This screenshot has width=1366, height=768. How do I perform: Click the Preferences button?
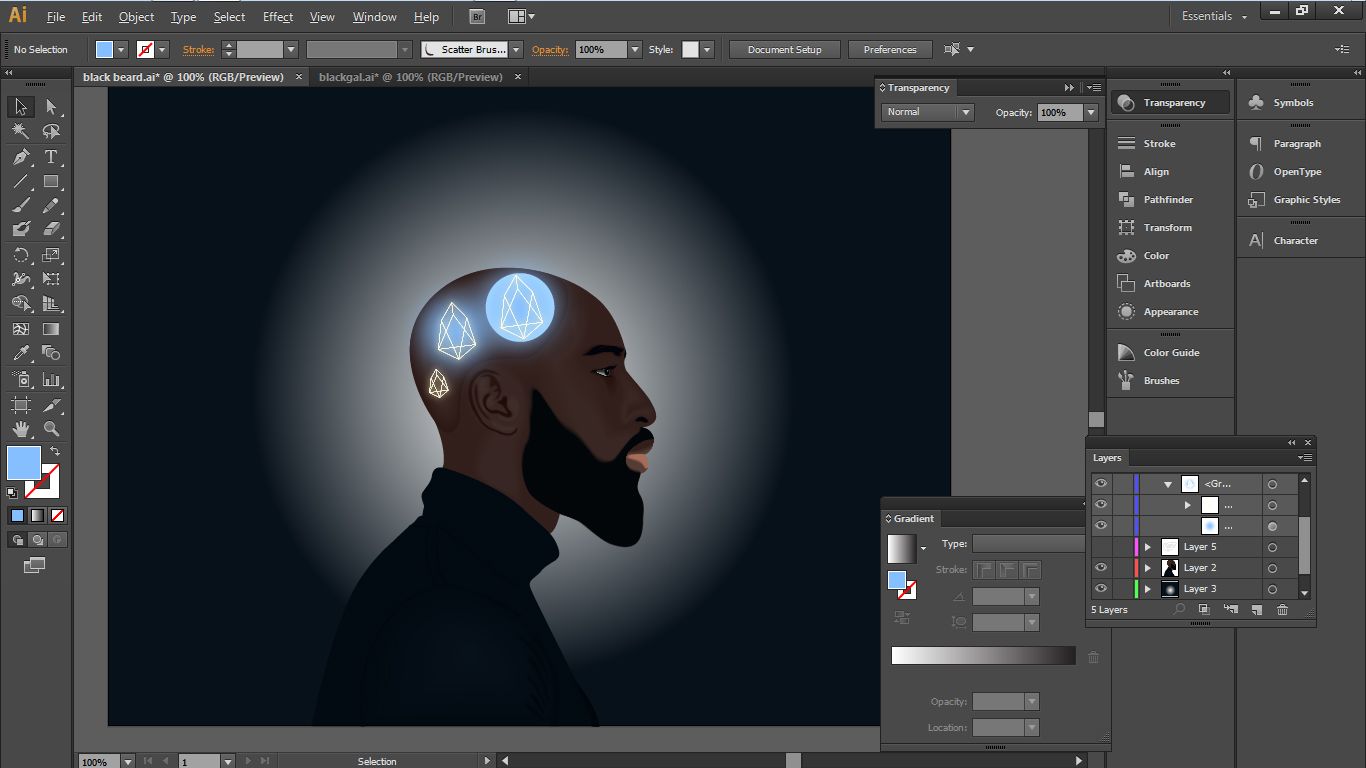pos(890,49)
